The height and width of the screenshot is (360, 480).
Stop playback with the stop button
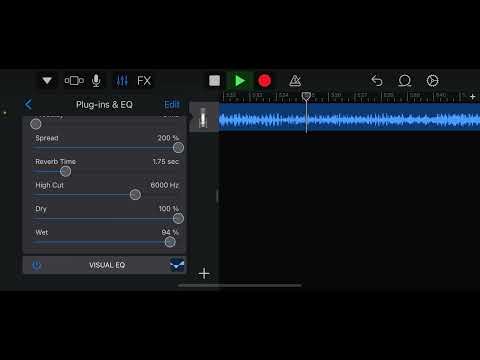tap(214, 81)
